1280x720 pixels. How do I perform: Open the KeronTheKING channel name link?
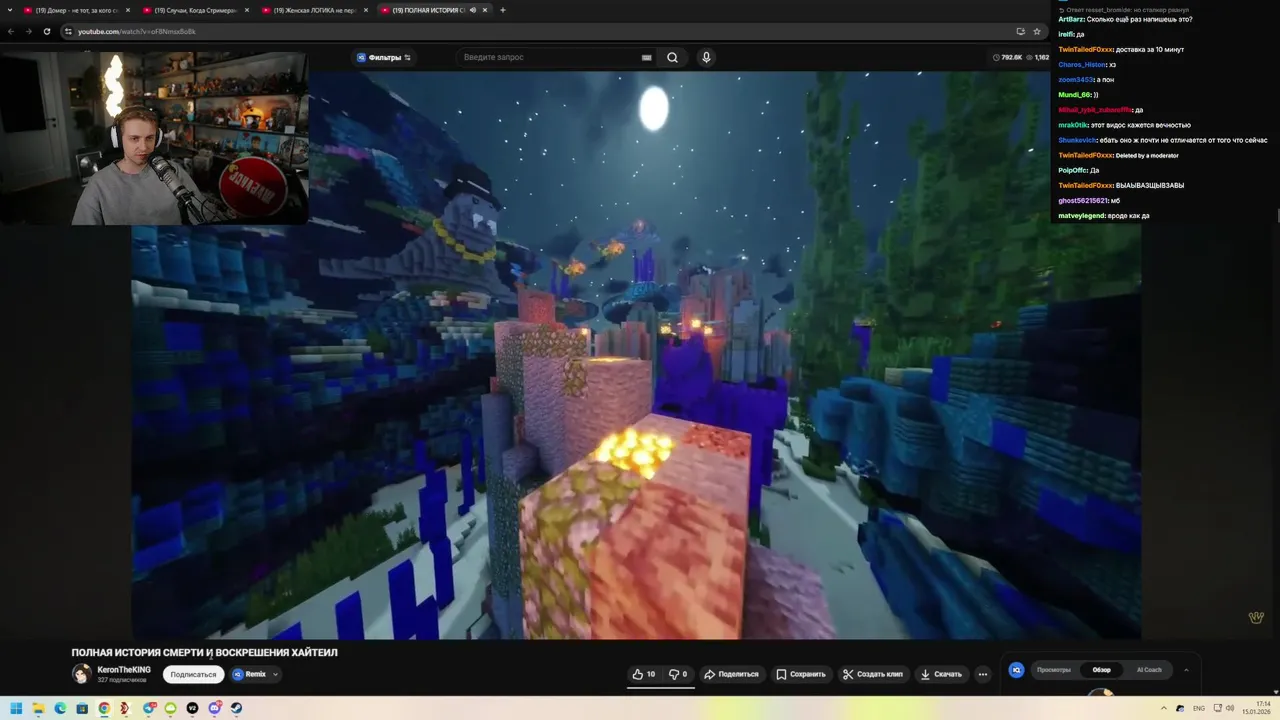(x=124, y=670)
